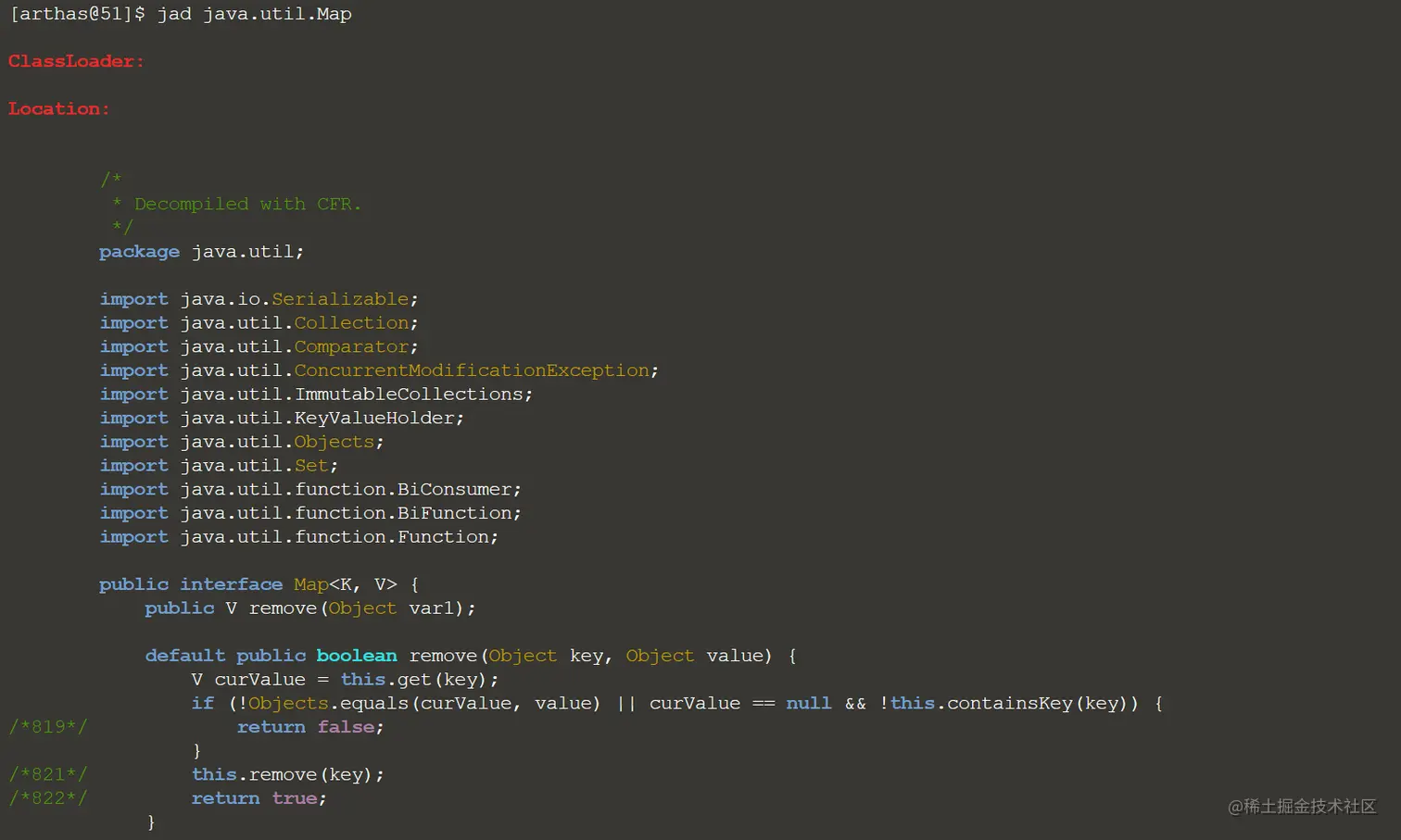Click the 'BiConsumer' import line
Viewport: 1401px width, 840px height.
click(310, 490)
